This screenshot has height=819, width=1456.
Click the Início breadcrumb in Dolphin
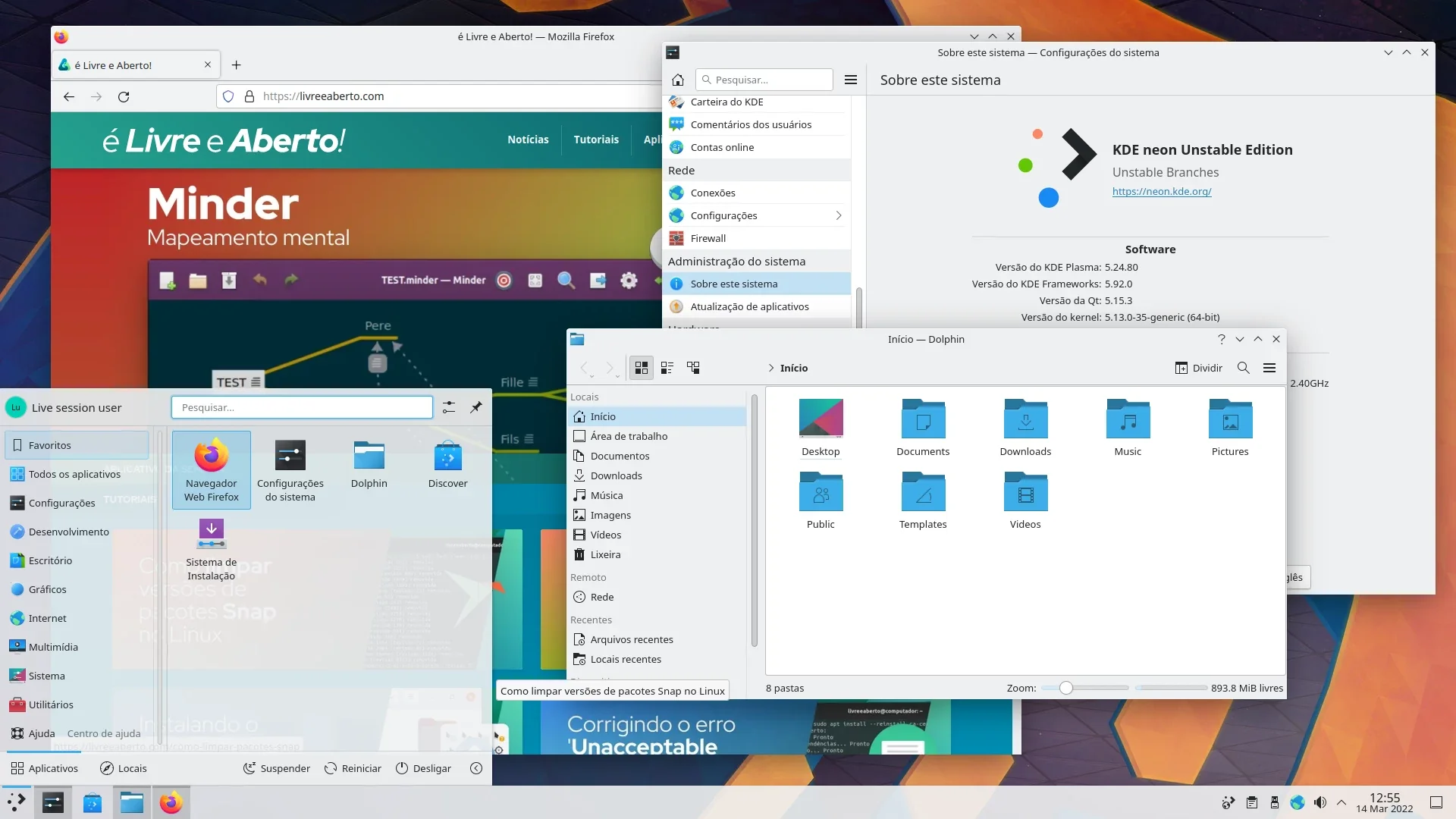794,368
